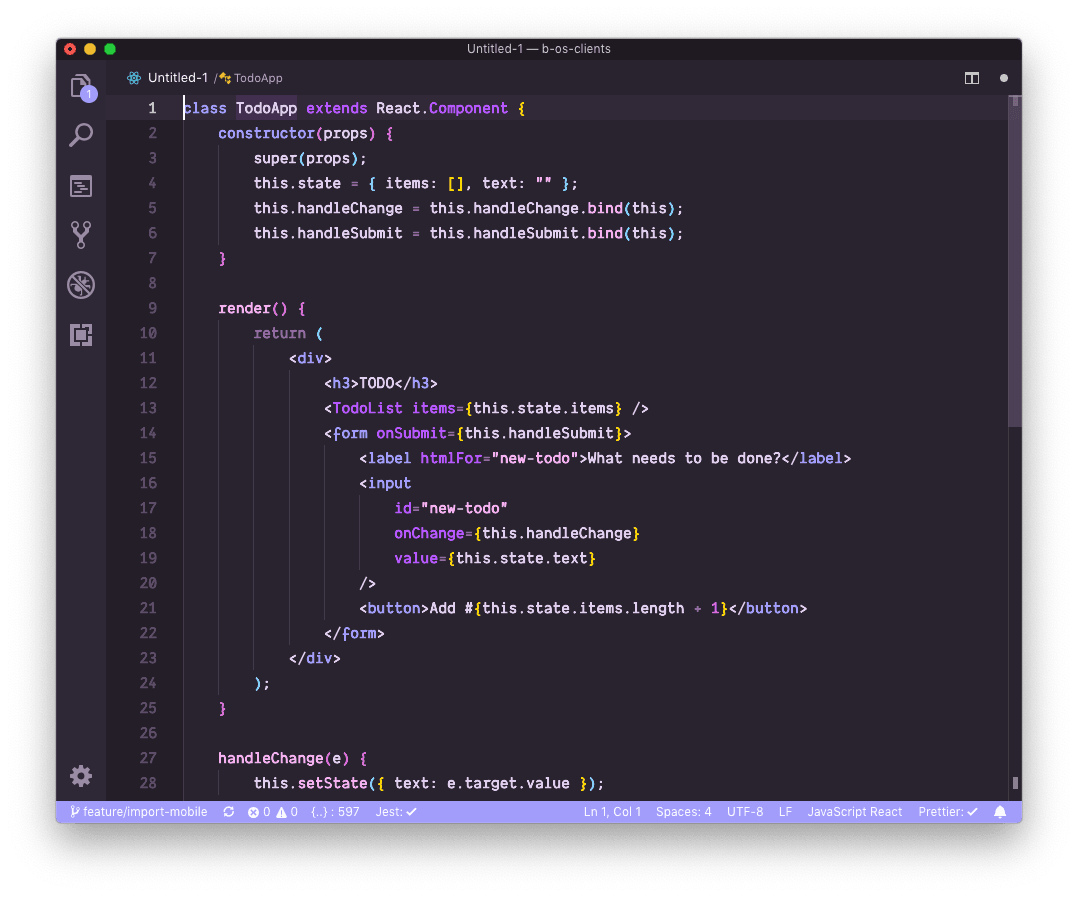
Task: Click the yellow minimize window button
Action: pyautogui.click(x=90, y=49)
